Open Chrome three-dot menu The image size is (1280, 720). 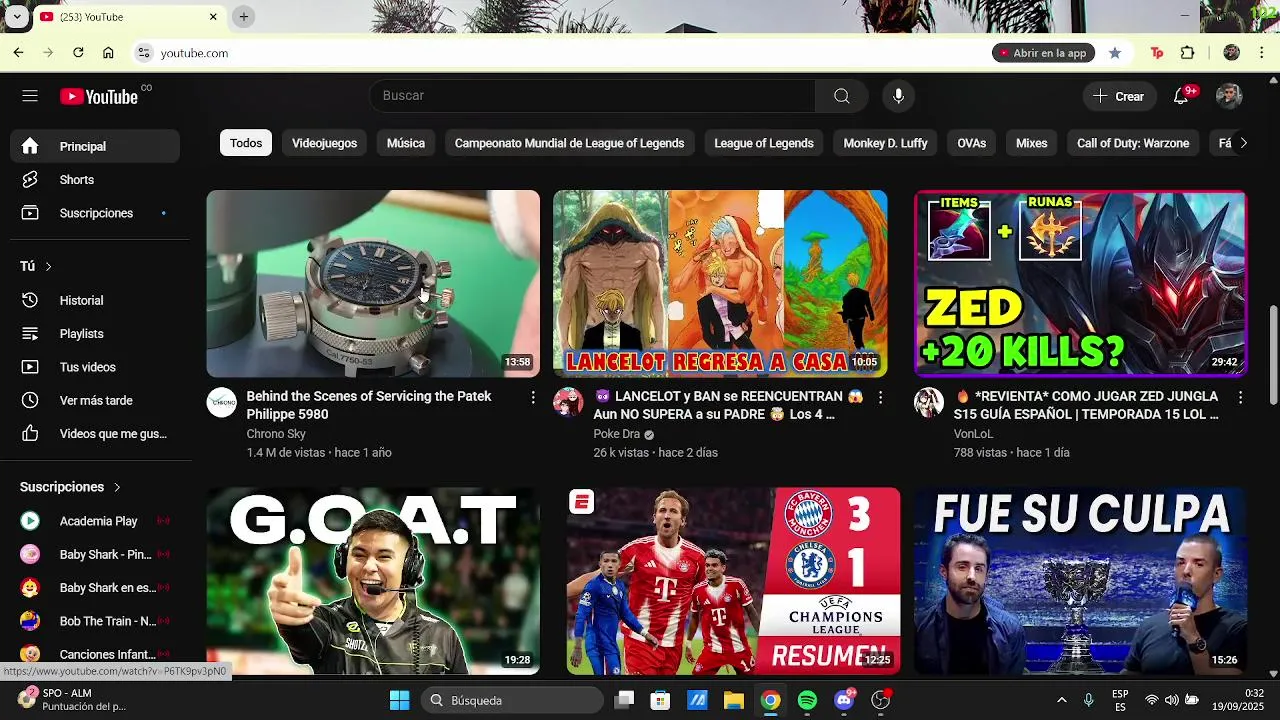pyautogui.click(x=1262, y=53)
